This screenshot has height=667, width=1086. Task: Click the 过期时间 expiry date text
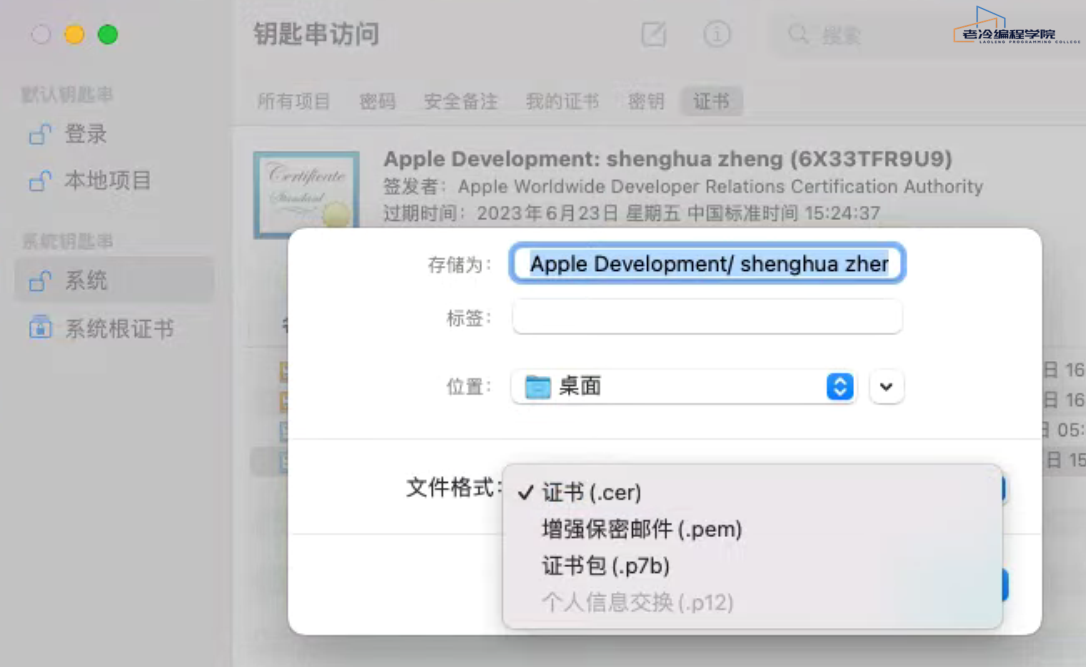(x=632, y=213)
